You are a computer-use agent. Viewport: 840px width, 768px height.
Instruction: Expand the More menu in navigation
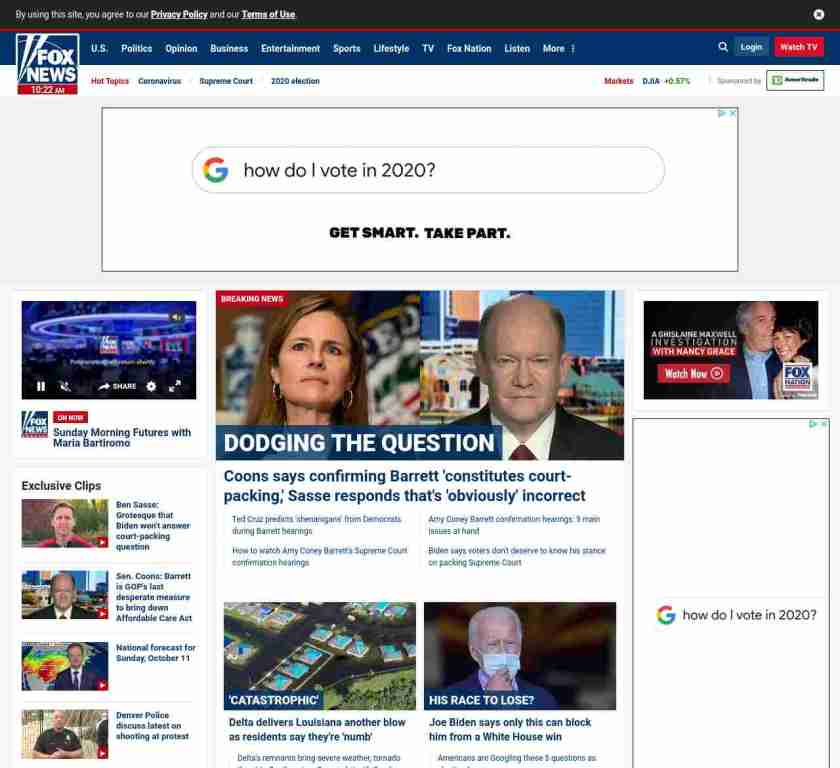[x=558, y=48]
